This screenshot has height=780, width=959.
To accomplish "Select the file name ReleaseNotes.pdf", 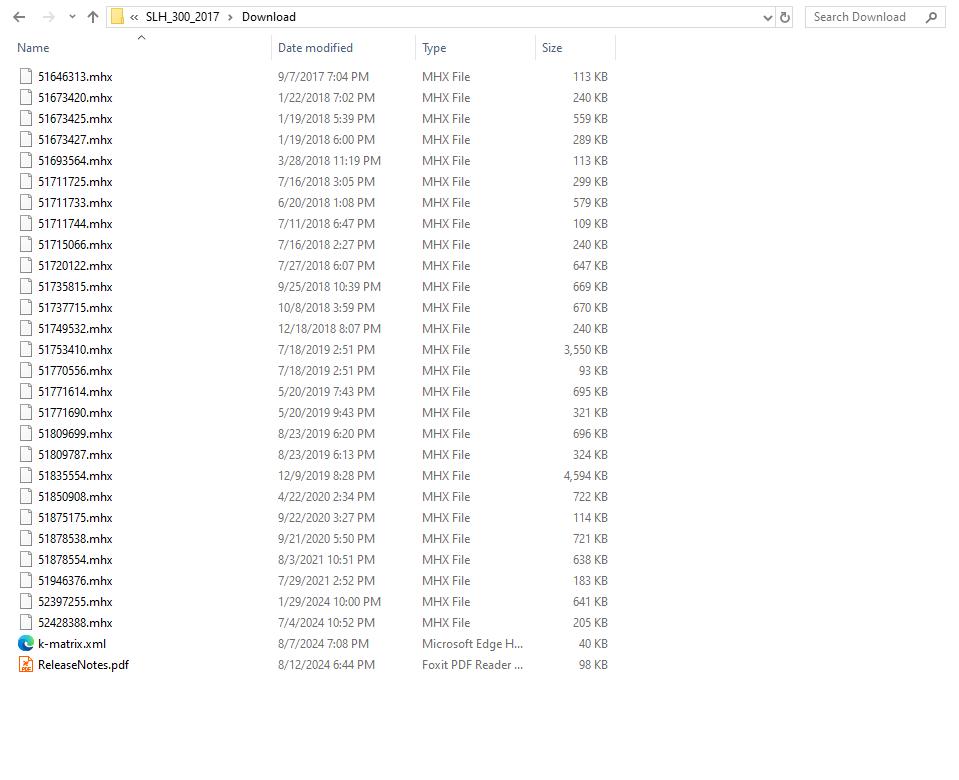I will pyautogui.click(x=83, y=664).
